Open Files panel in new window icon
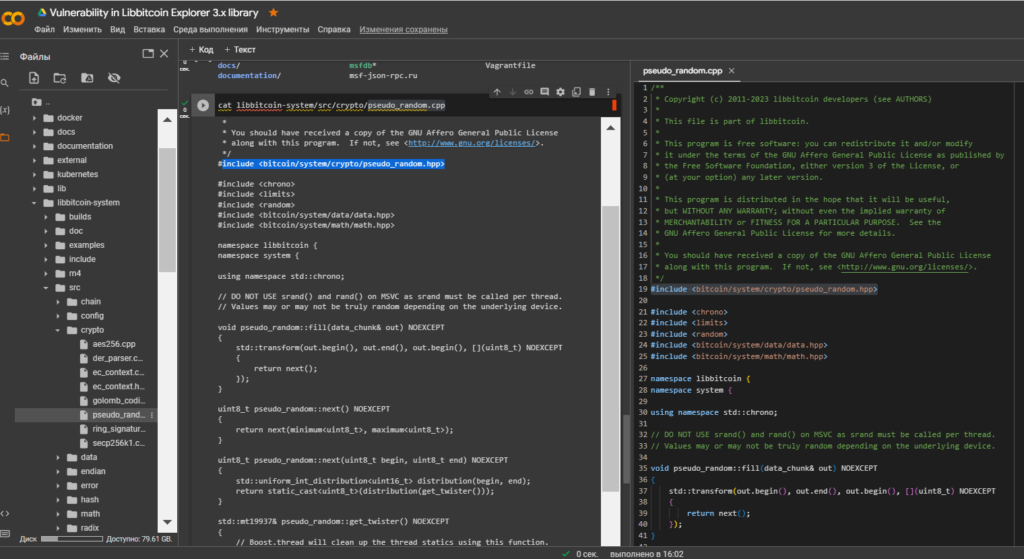 pyautogui.click(x=148, y=54)
